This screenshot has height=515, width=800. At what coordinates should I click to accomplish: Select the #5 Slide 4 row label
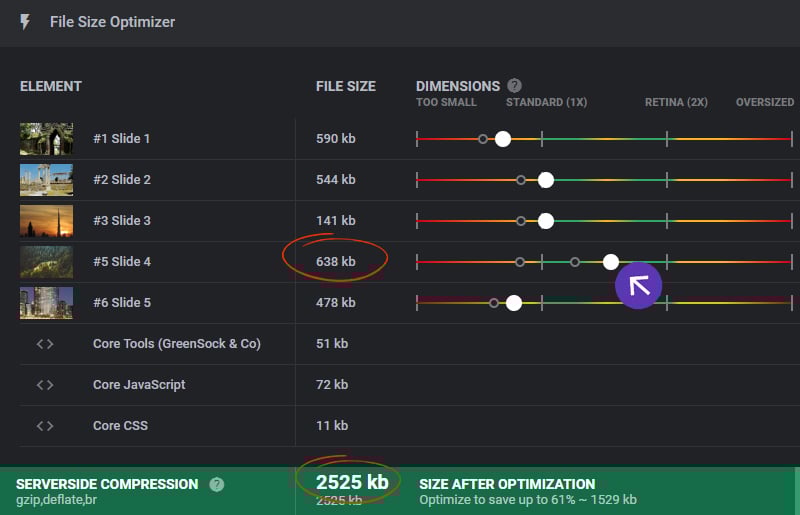click(x=122, y=262)
